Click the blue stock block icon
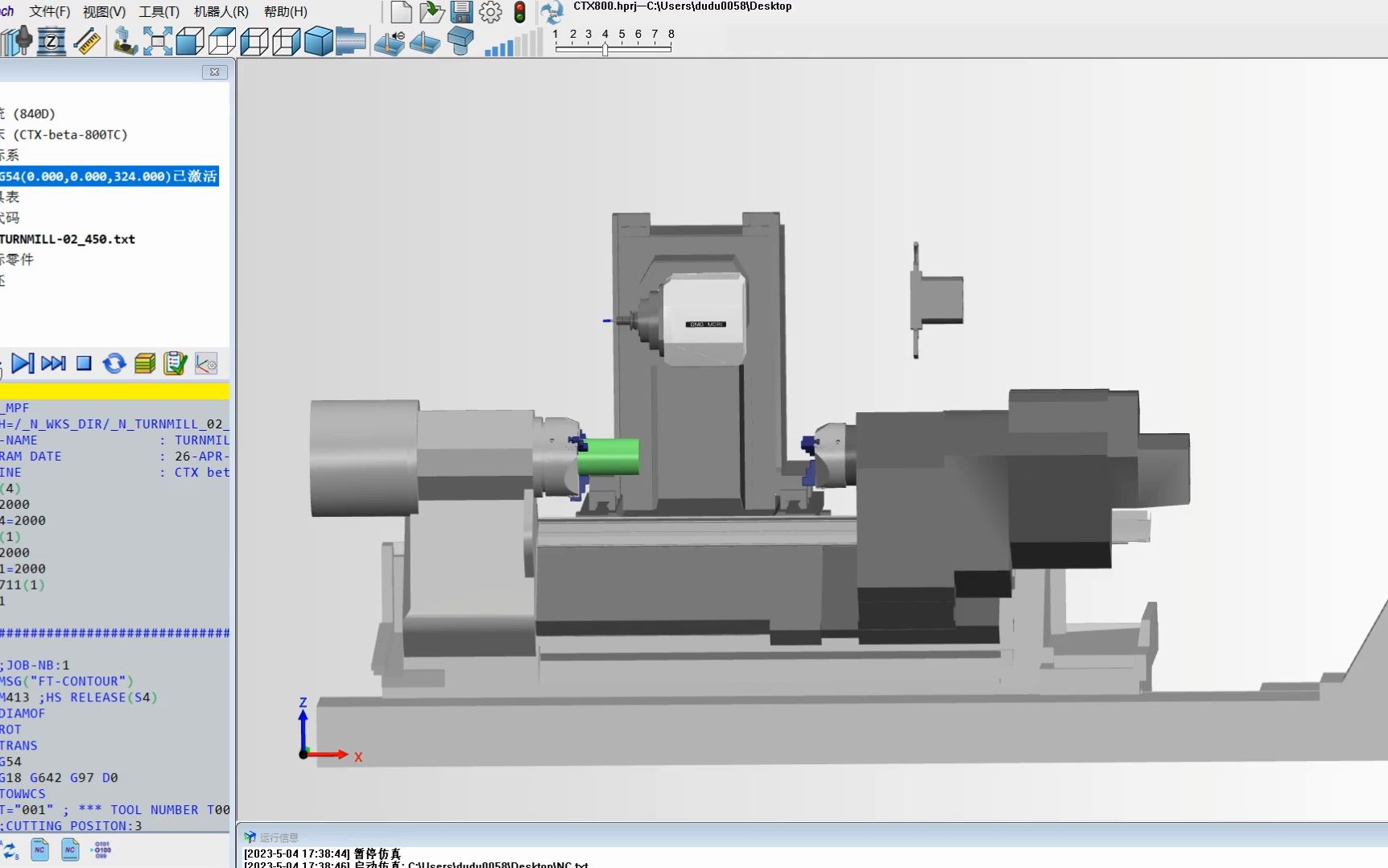Image resolution: width=1388 pixels, height=868 pixels. click(461, 41)
